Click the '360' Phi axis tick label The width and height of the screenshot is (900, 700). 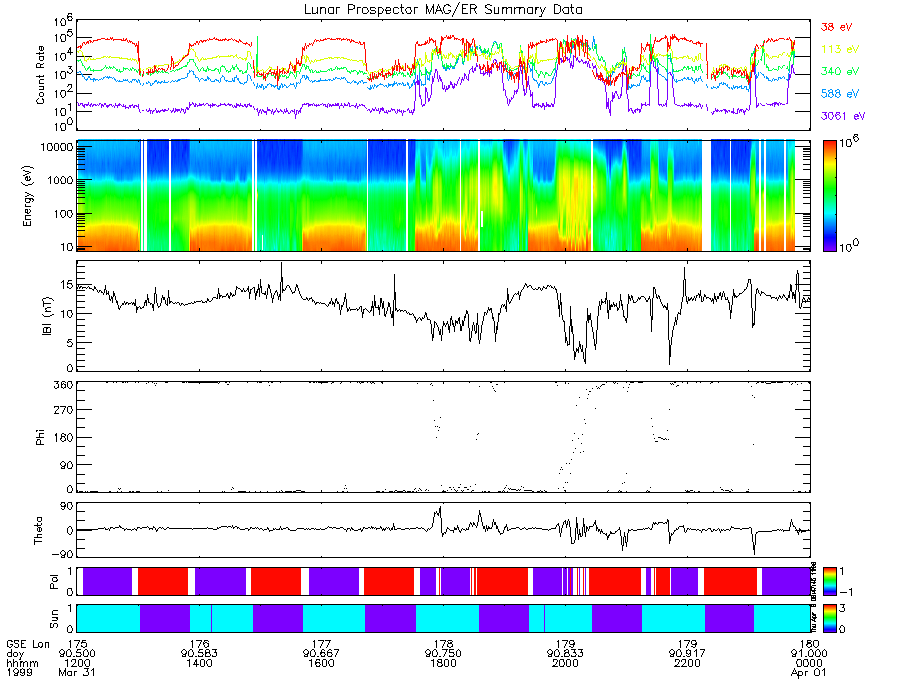coord(64,384)
